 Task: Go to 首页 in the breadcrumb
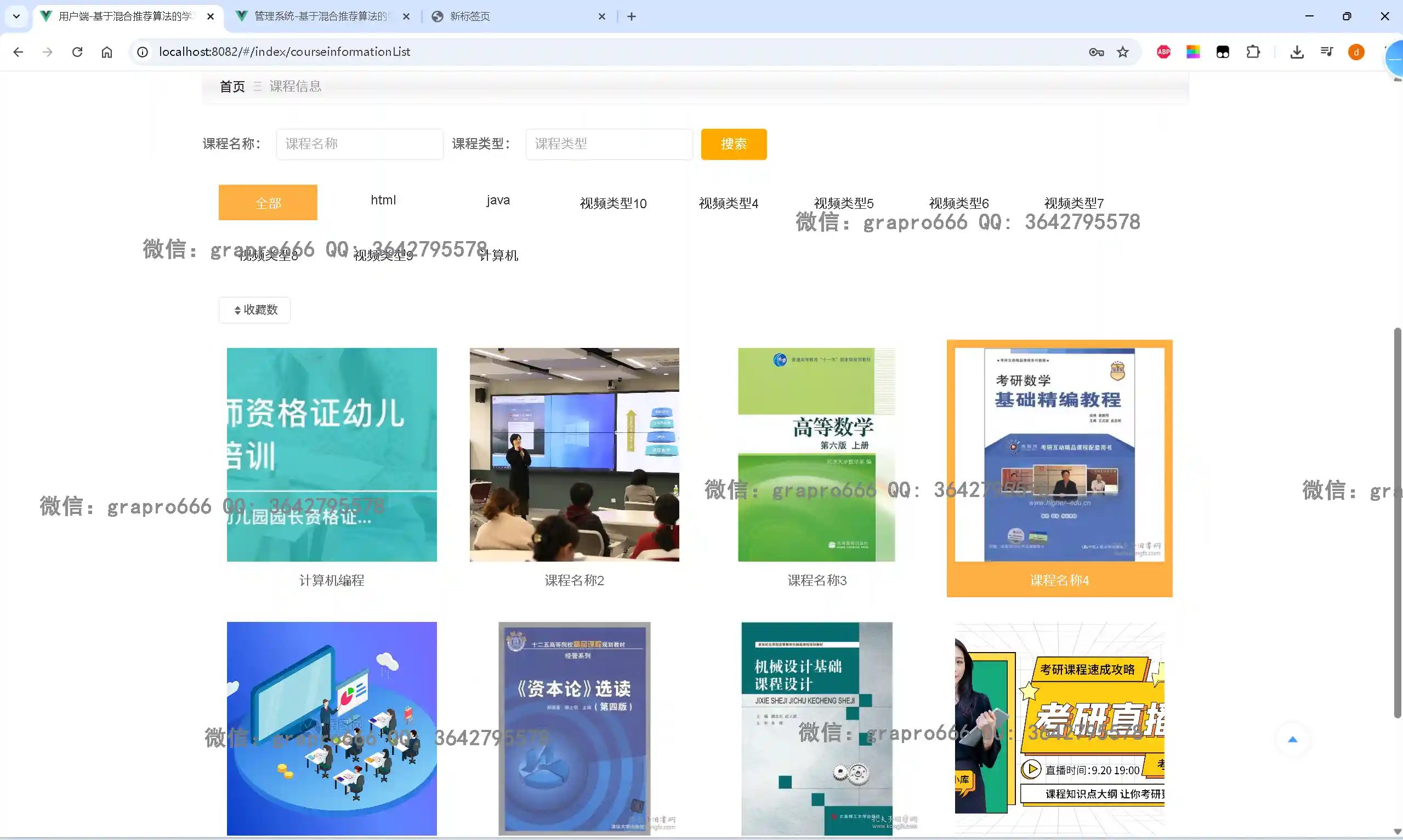(232, 87)
